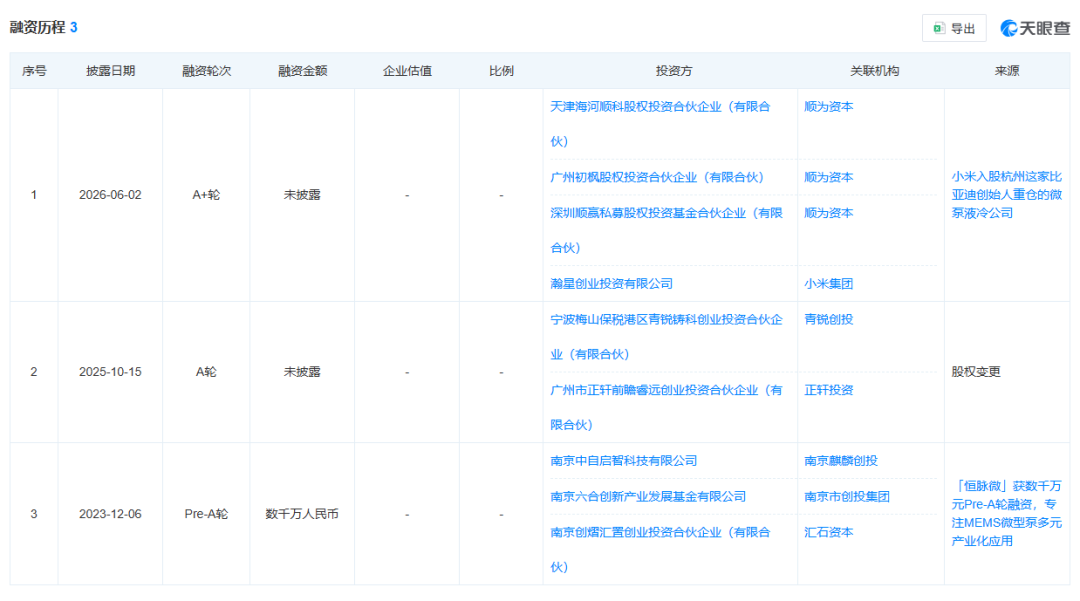The width and height of the screenshot is (1080, 601).
Task: Click the 来源 column header
Action: click(x=1006, y=71)
